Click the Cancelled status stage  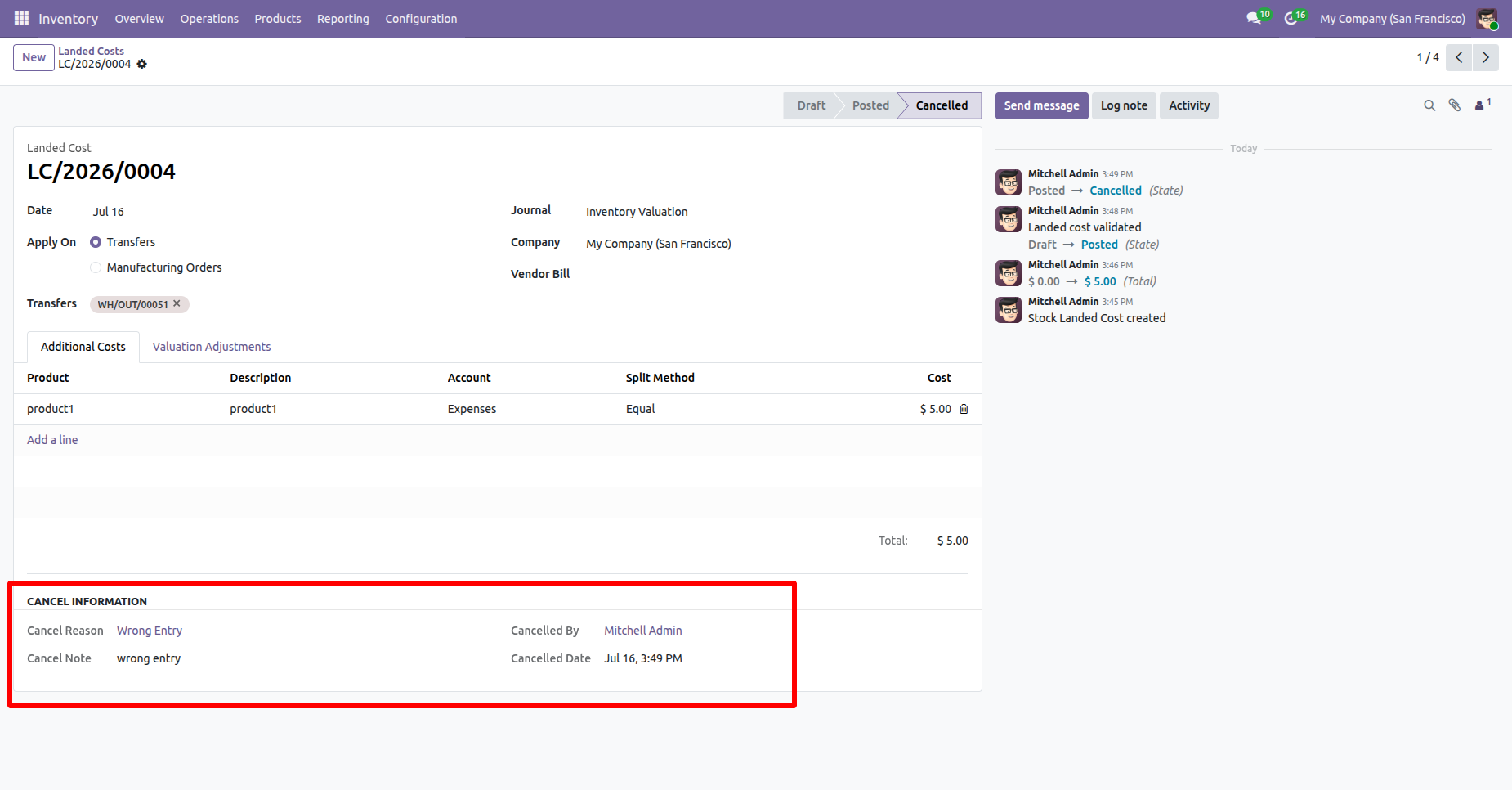tap(942, 105)
